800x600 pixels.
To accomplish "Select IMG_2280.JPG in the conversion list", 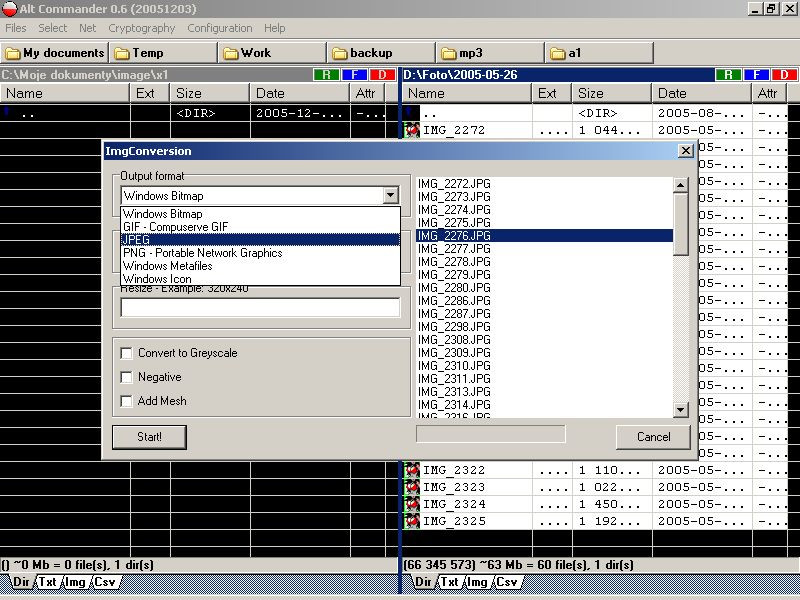I will (544, 288).
